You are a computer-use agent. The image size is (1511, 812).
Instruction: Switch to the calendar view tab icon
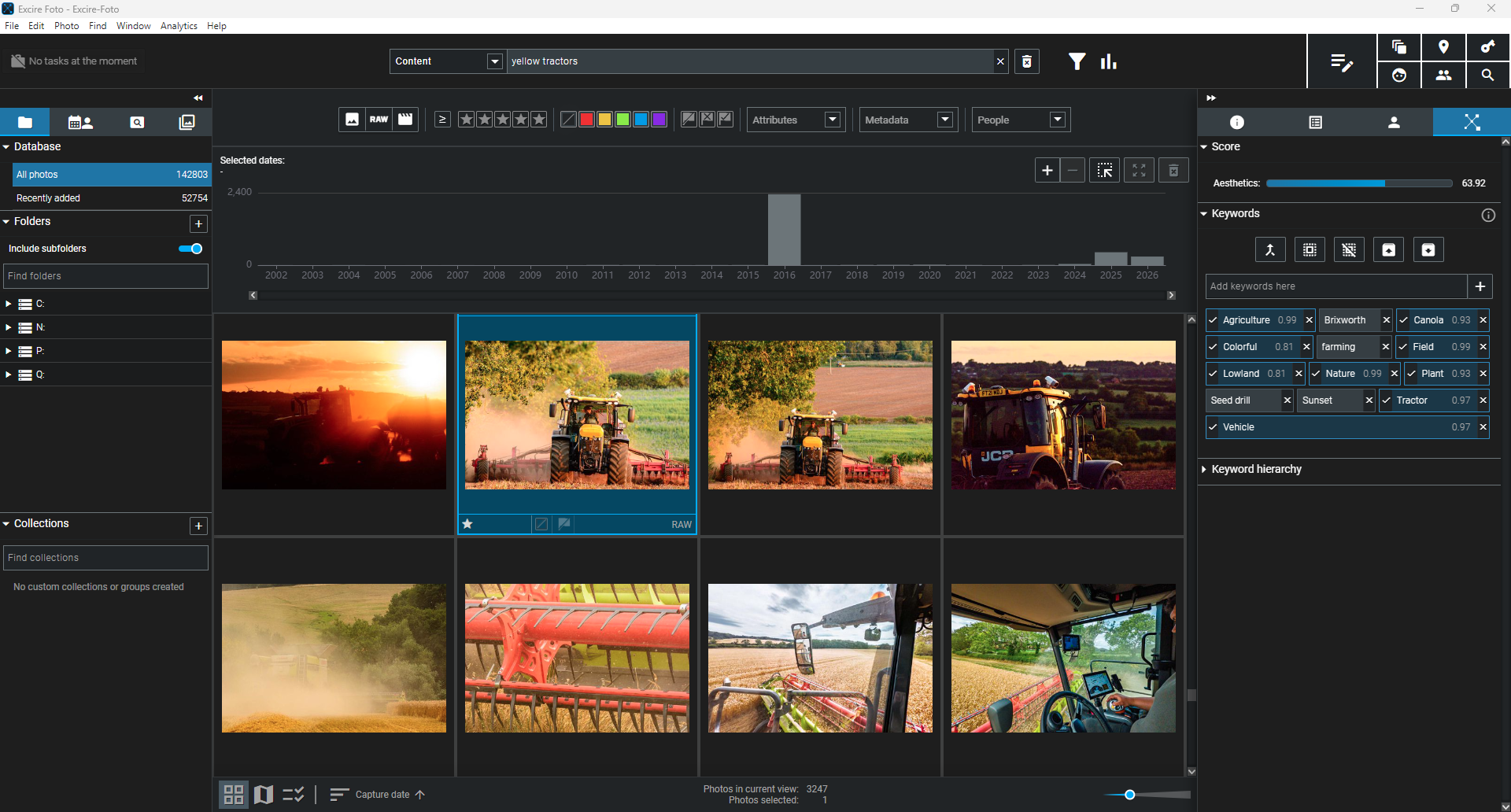click(79, 122)
